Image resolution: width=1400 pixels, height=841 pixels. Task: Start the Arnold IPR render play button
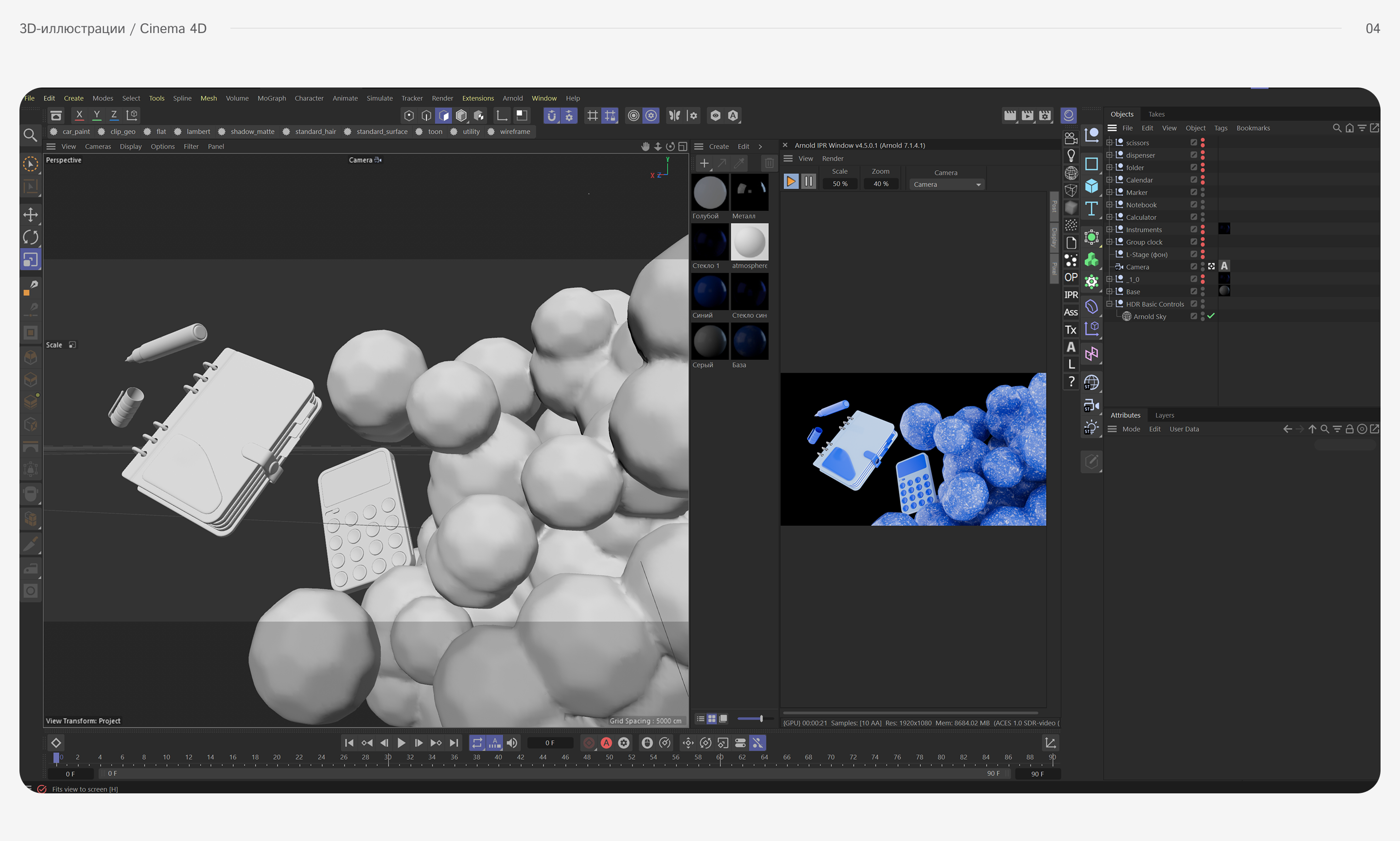(790, 181)
